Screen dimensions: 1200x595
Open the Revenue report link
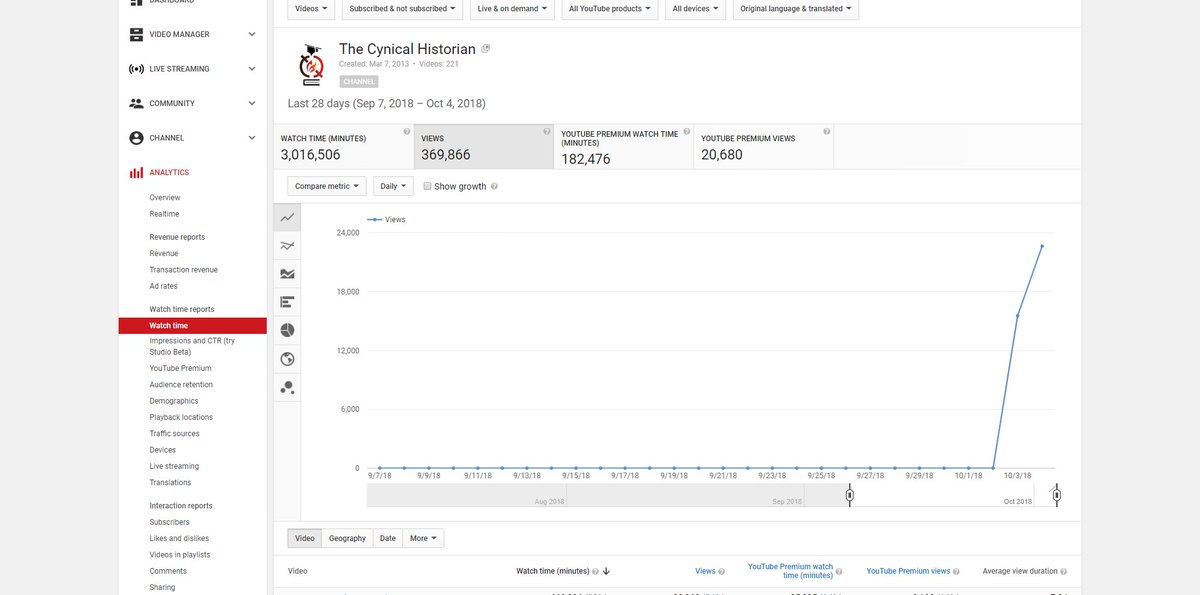click(164, 254)
